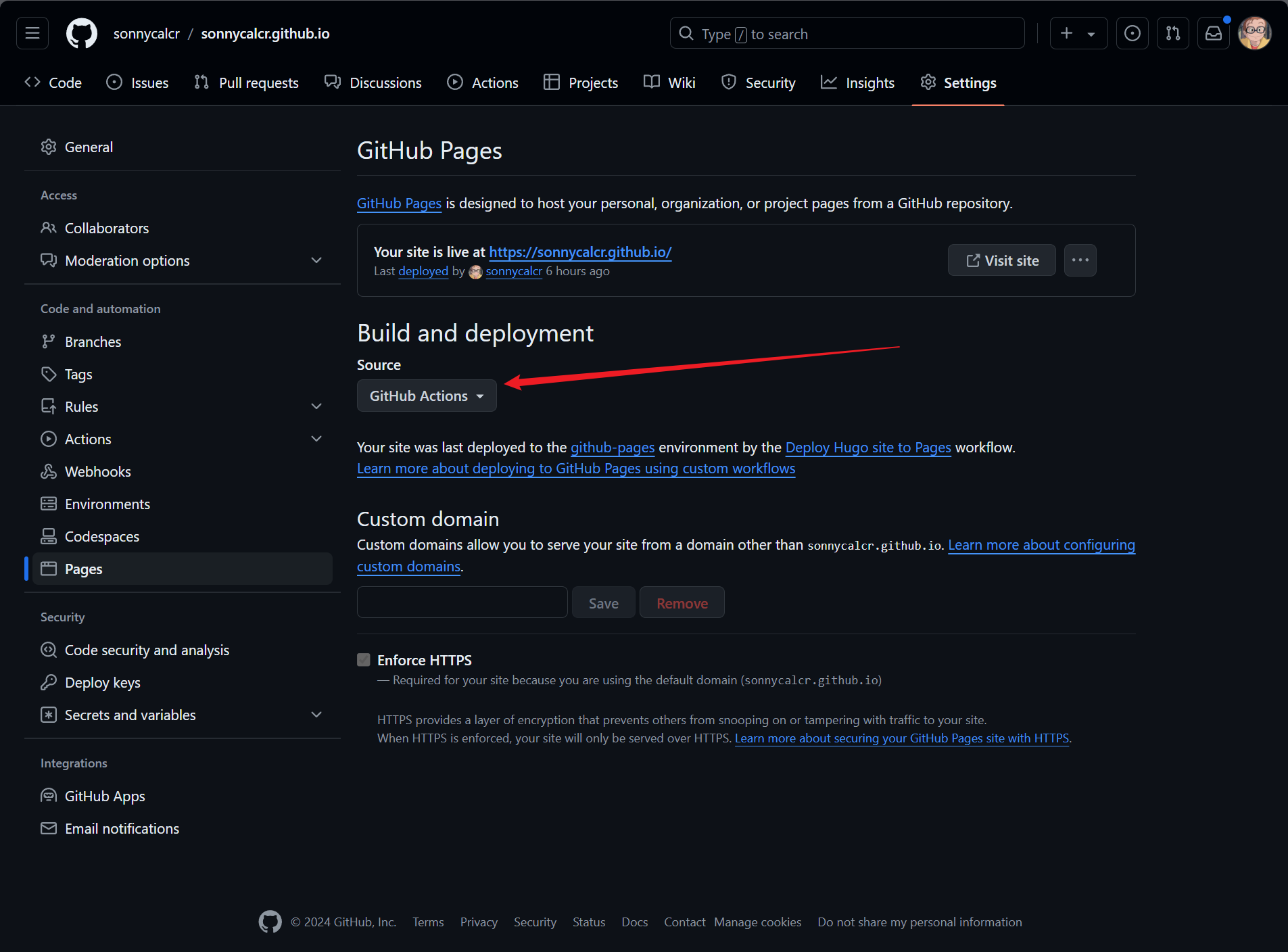This screenshot has height=952, width=1288.
Task: Open Collaborators in sidebar
Action: [183, 228]
